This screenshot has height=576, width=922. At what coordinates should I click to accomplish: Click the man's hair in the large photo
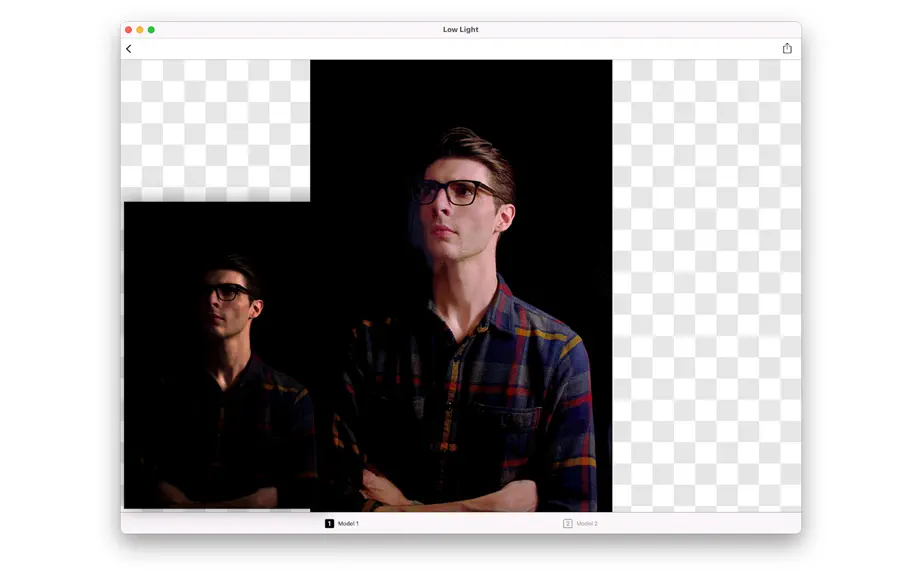(474, 153)
